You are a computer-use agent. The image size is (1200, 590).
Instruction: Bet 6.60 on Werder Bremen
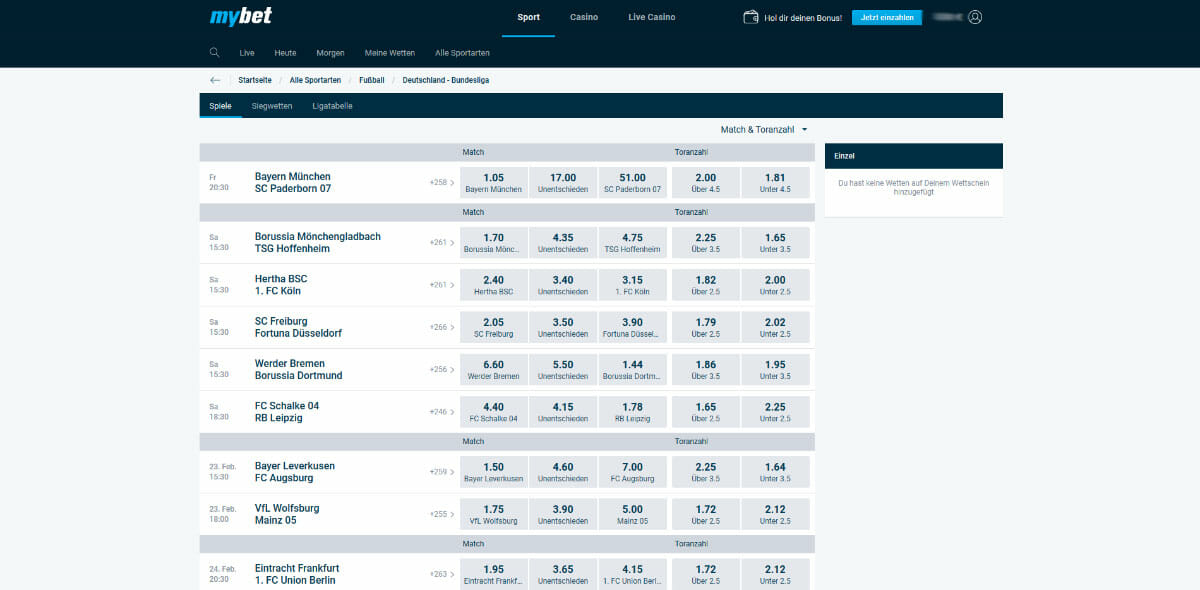tap(493, 369)
